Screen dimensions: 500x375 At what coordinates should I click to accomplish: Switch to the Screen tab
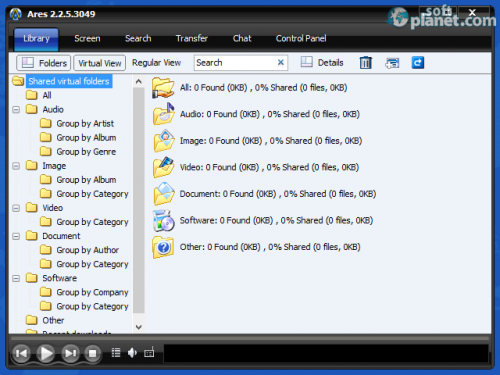87,39
